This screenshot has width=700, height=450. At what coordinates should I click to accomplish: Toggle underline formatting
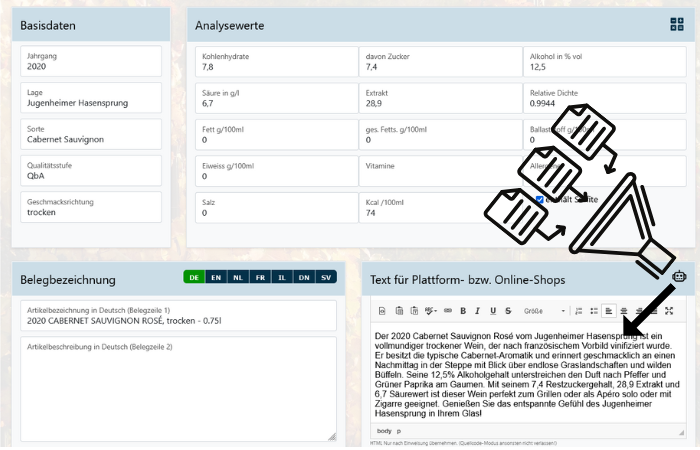493,311
